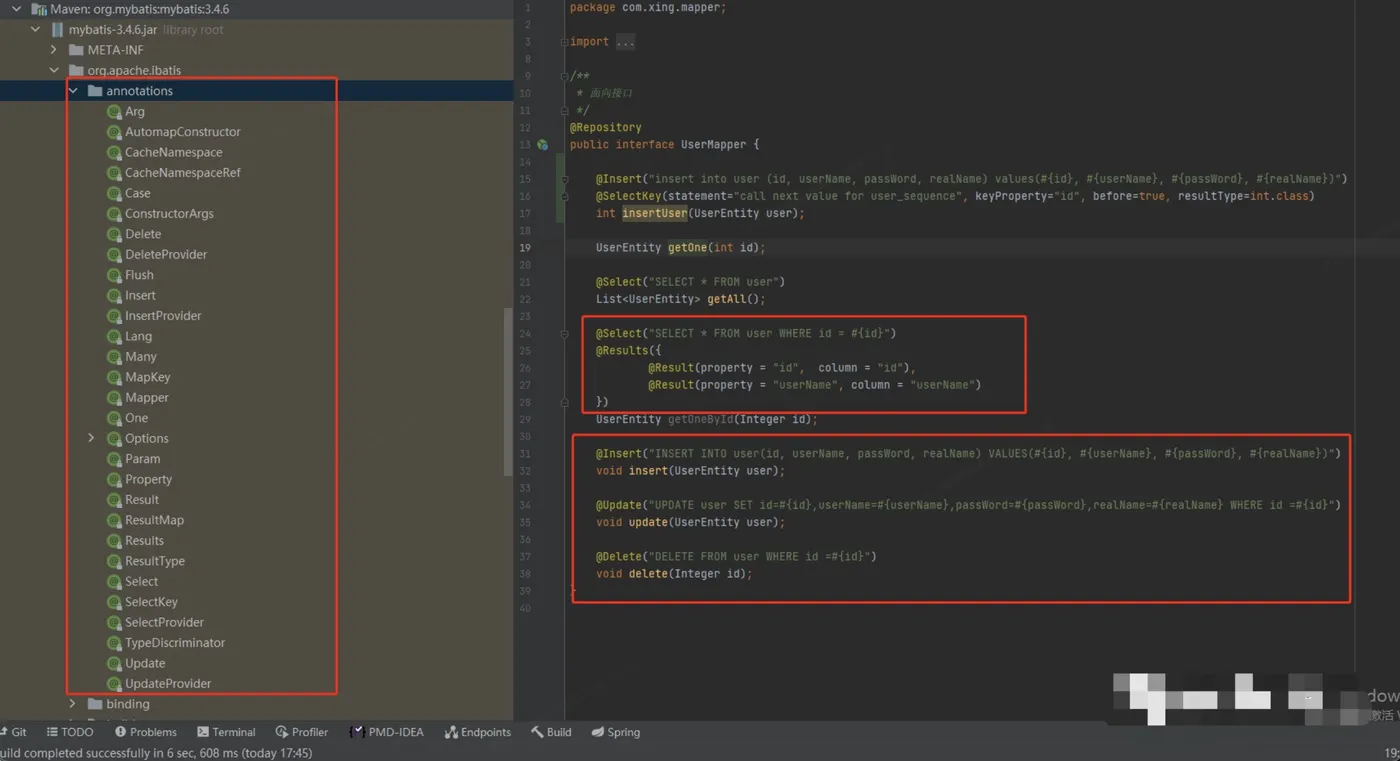
Task: Click the Mapper annotation icon
Action: coord(114,398)
